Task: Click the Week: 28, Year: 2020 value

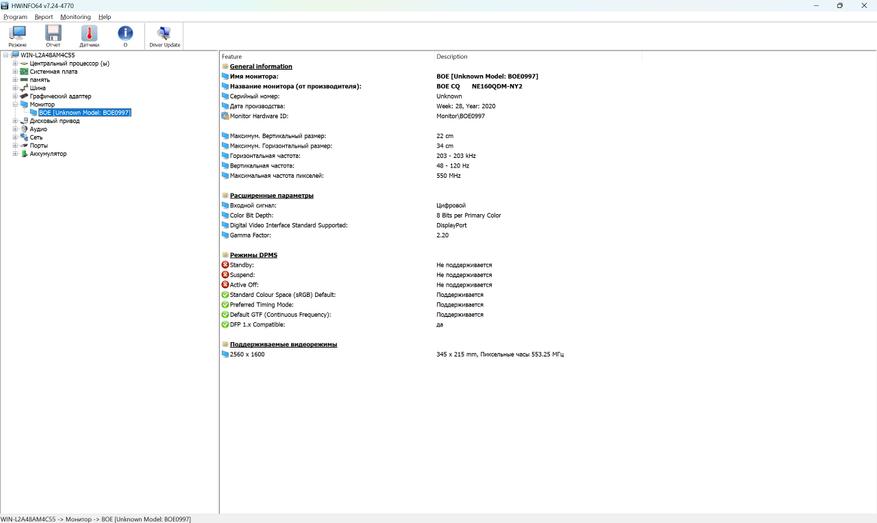Action: pyautogui.click(x=466, y=106)
